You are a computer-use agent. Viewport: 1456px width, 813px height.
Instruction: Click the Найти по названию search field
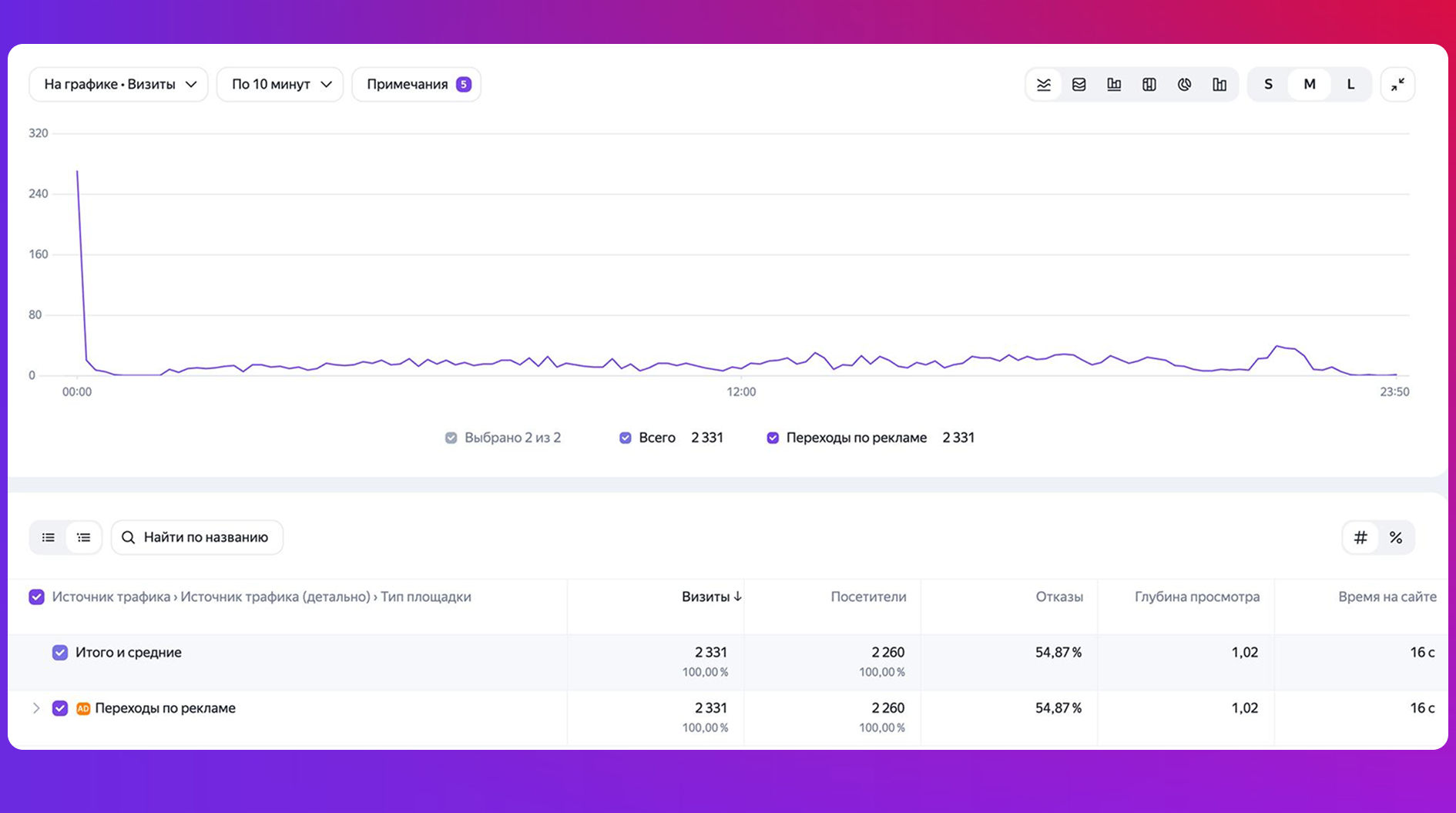coord(197,537)
